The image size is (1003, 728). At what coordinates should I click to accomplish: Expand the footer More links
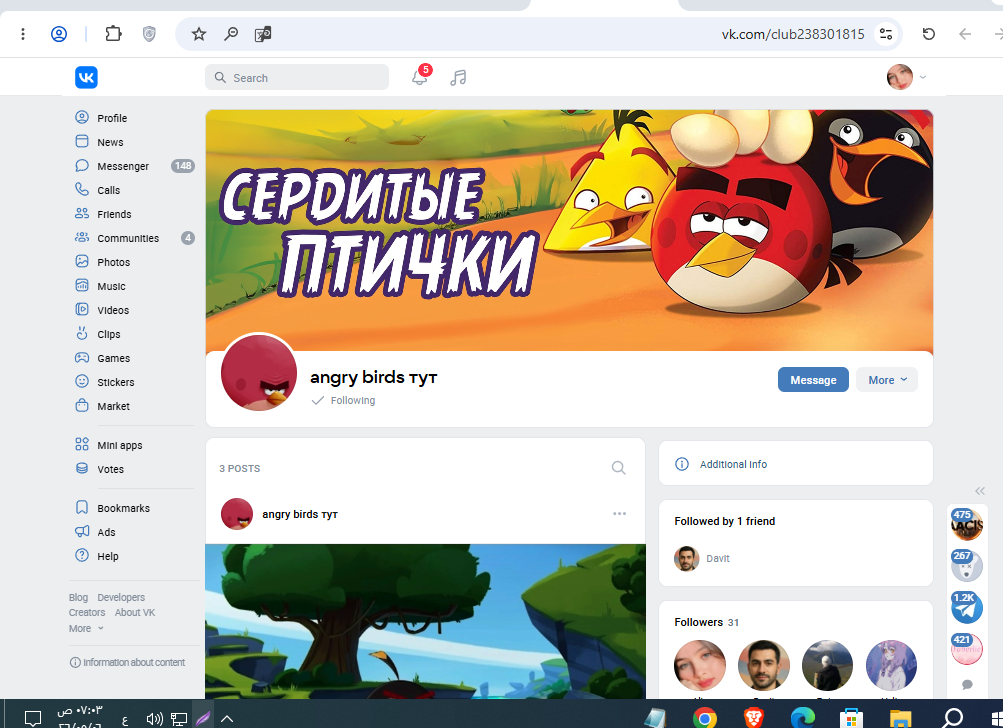click(86, 628)
